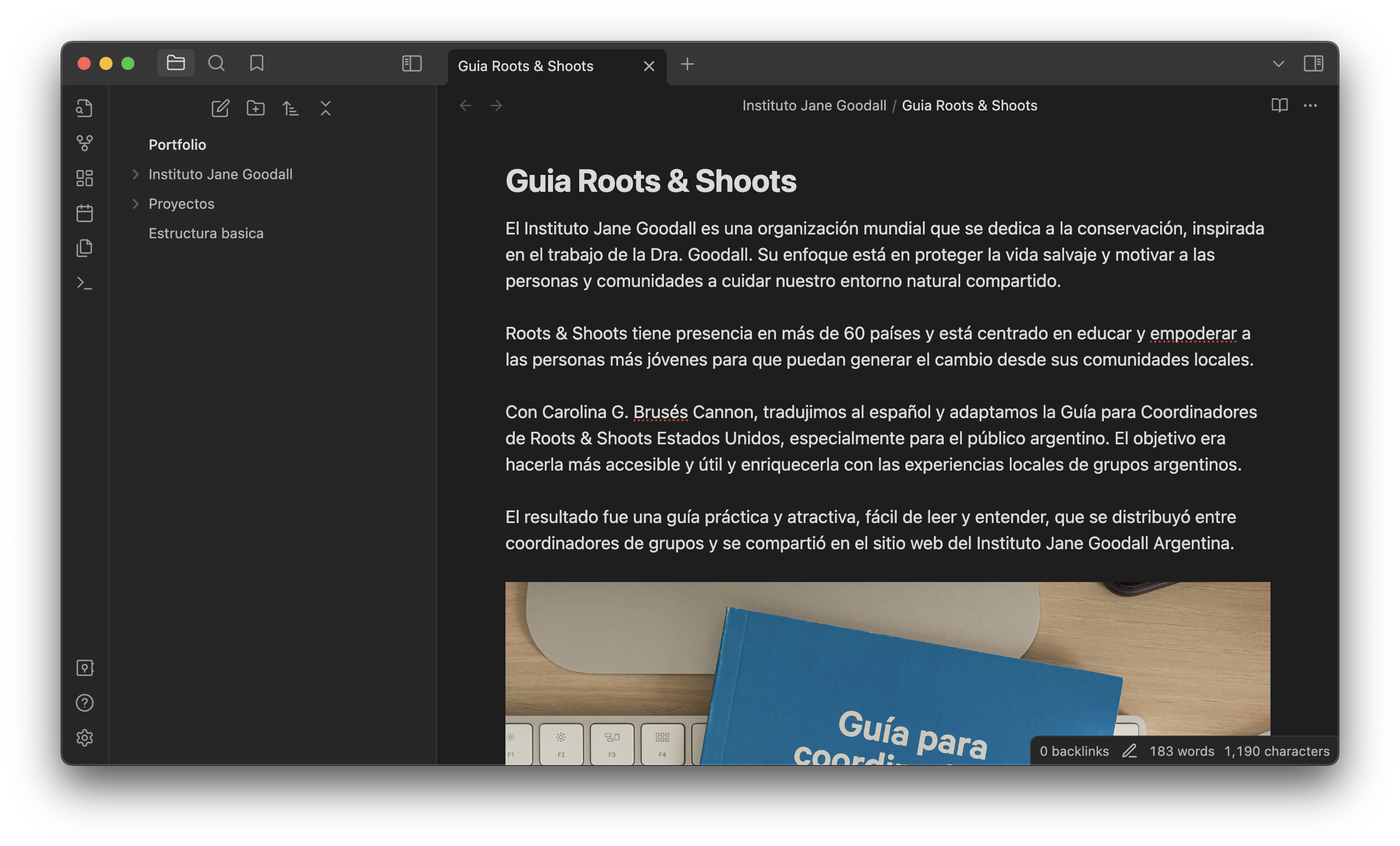Toggle left sidebar visibility
The height and width of the screenshot is (846, 1400).
[x=411, y=63]
